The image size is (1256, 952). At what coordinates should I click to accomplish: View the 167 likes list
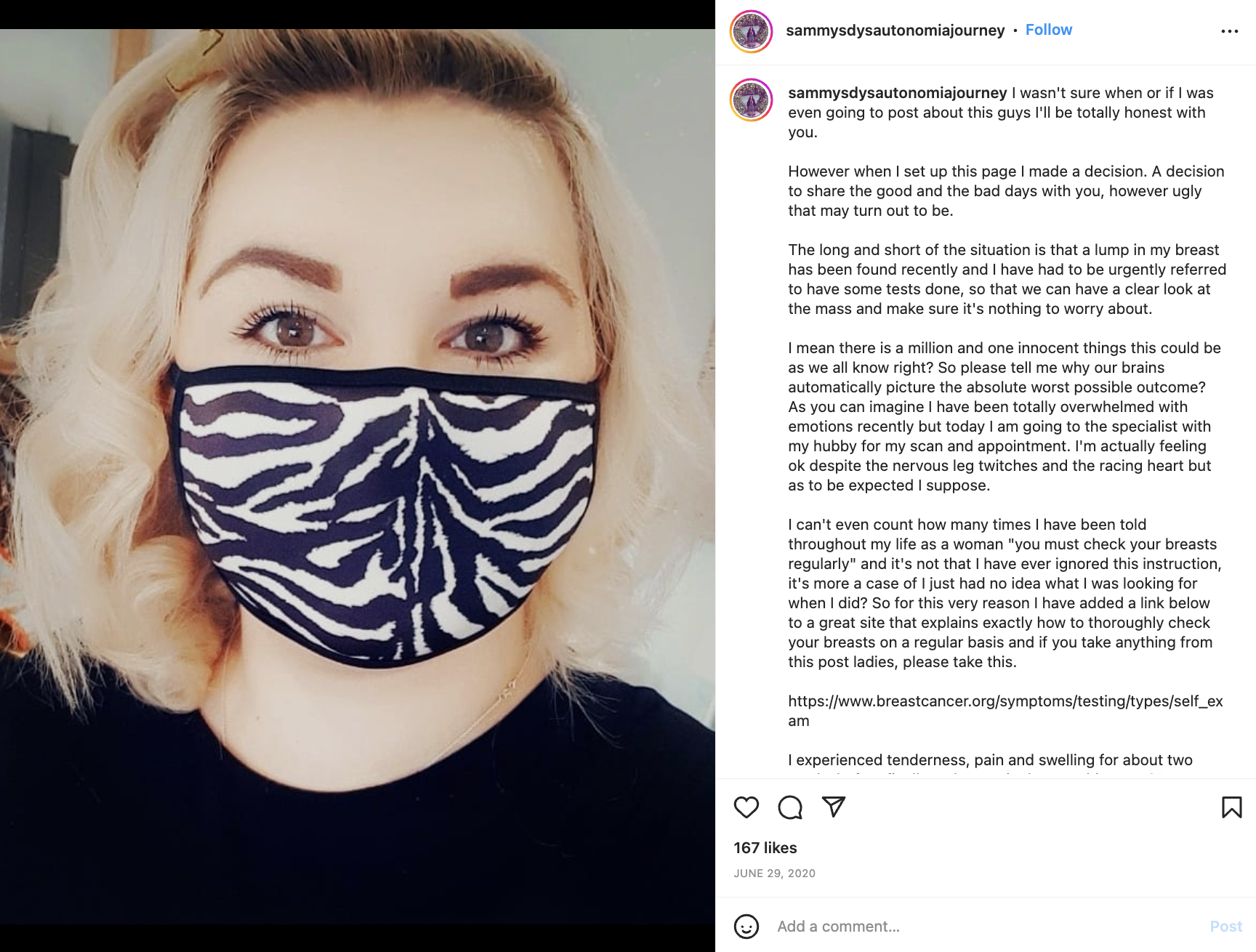(x=765, y=848)
